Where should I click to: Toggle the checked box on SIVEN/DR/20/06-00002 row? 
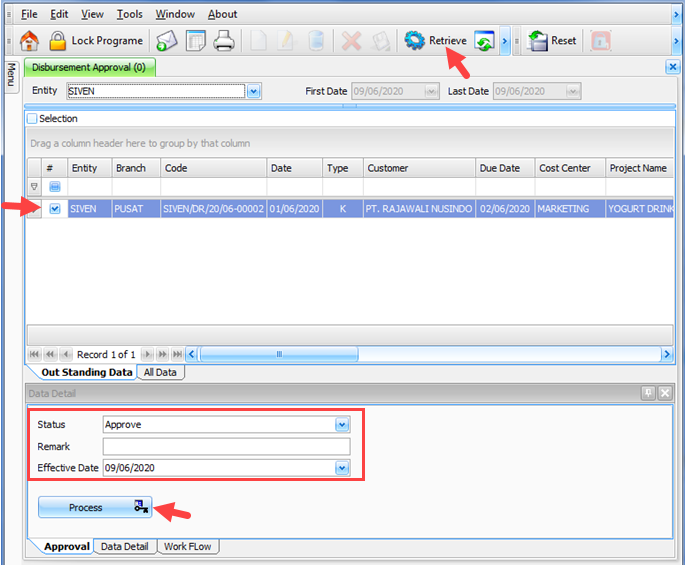(55, 209)
